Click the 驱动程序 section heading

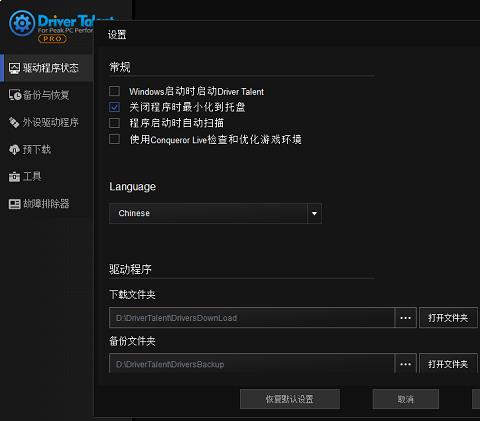tap(130, 269)
